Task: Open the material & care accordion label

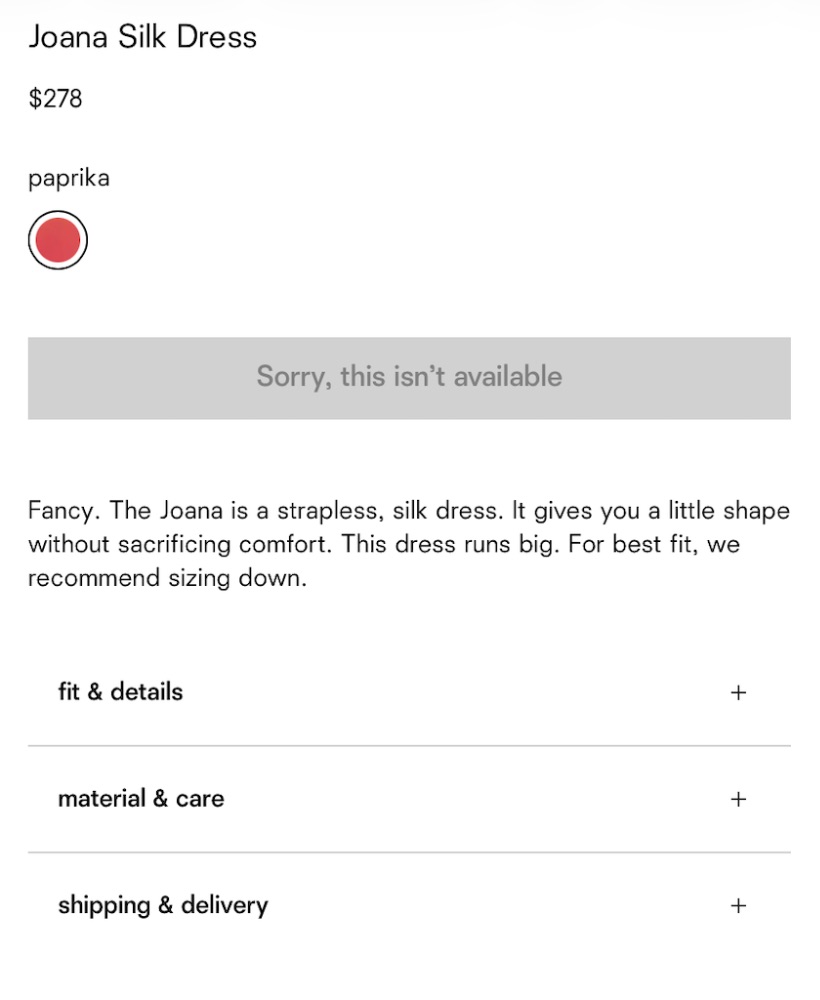Action: pos(141,798)
